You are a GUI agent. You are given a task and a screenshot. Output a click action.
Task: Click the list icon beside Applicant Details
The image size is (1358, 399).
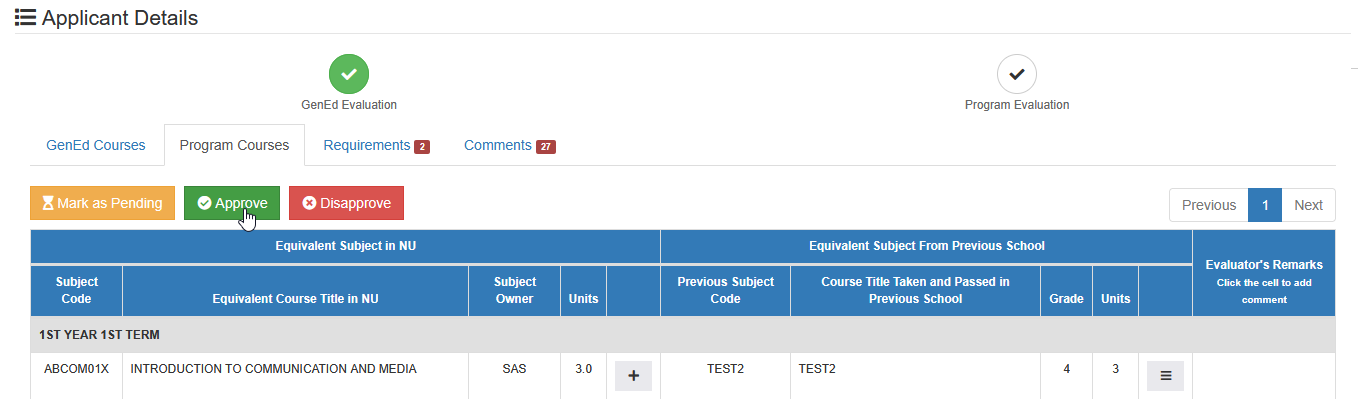pos(25,18)
